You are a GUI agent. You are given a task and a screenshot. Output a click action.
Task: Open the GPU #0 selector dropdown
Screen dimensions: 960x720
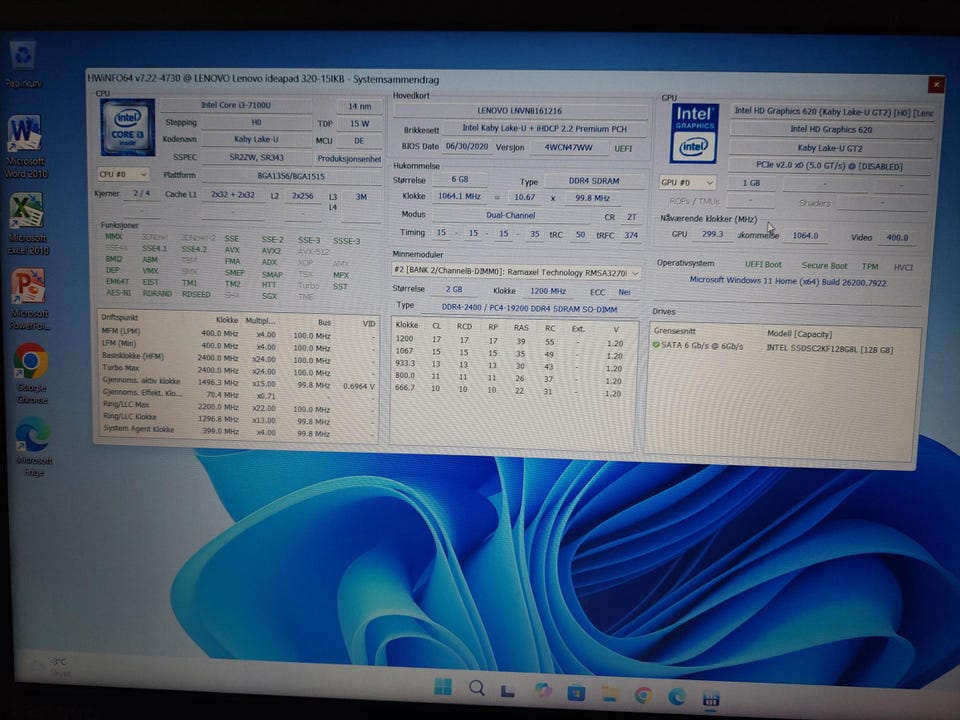click(687, 182)
